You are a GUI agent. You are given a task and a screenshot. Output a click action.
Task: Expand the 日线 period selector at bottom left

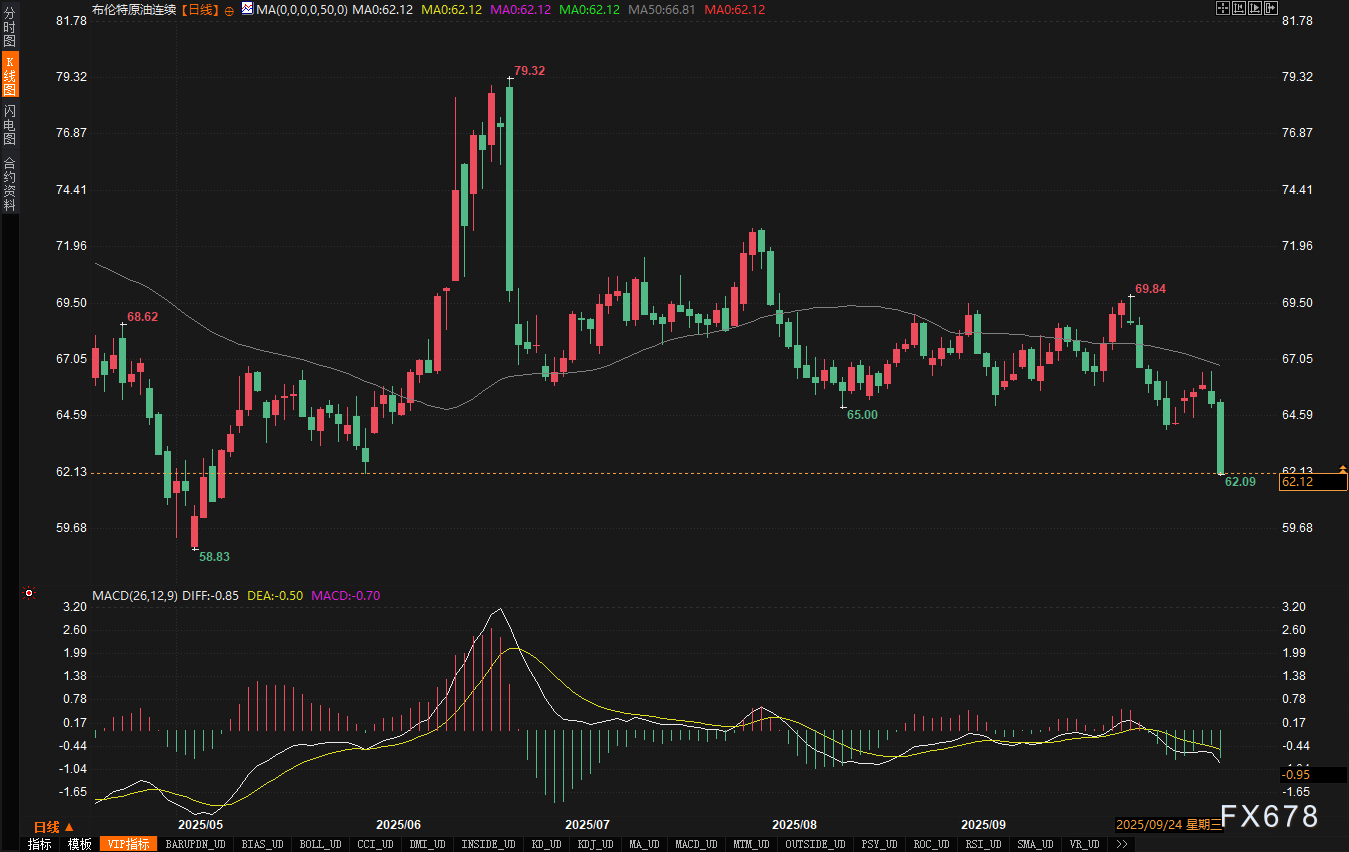(54, 827)
